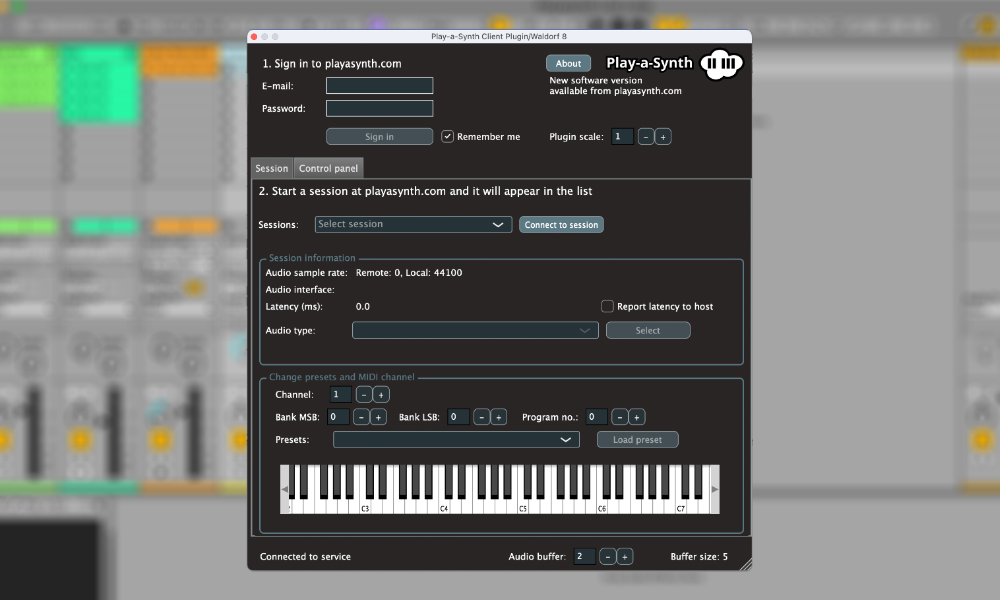Screen dimensions: 1000x600
Task: Decrease the Bank LSB value
Action: click(482, 417)
